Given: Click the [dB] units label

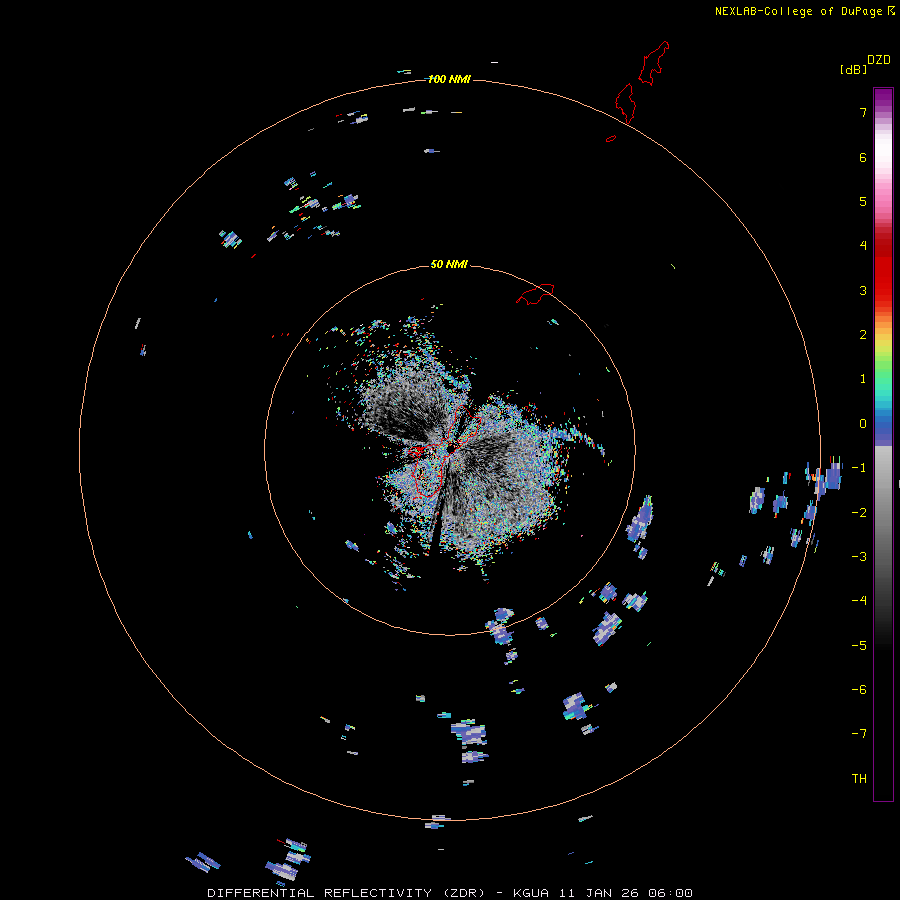Looking at the screenshot, I should point(854,69).
